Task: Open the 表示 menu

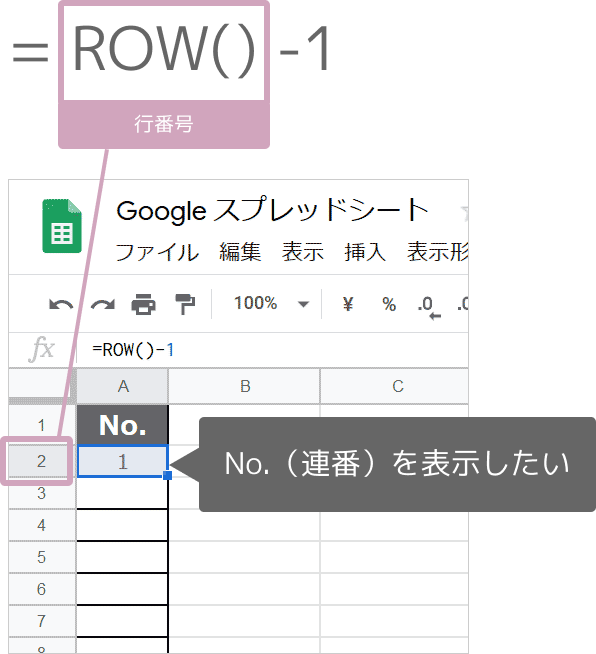Action: click(303, 252)
